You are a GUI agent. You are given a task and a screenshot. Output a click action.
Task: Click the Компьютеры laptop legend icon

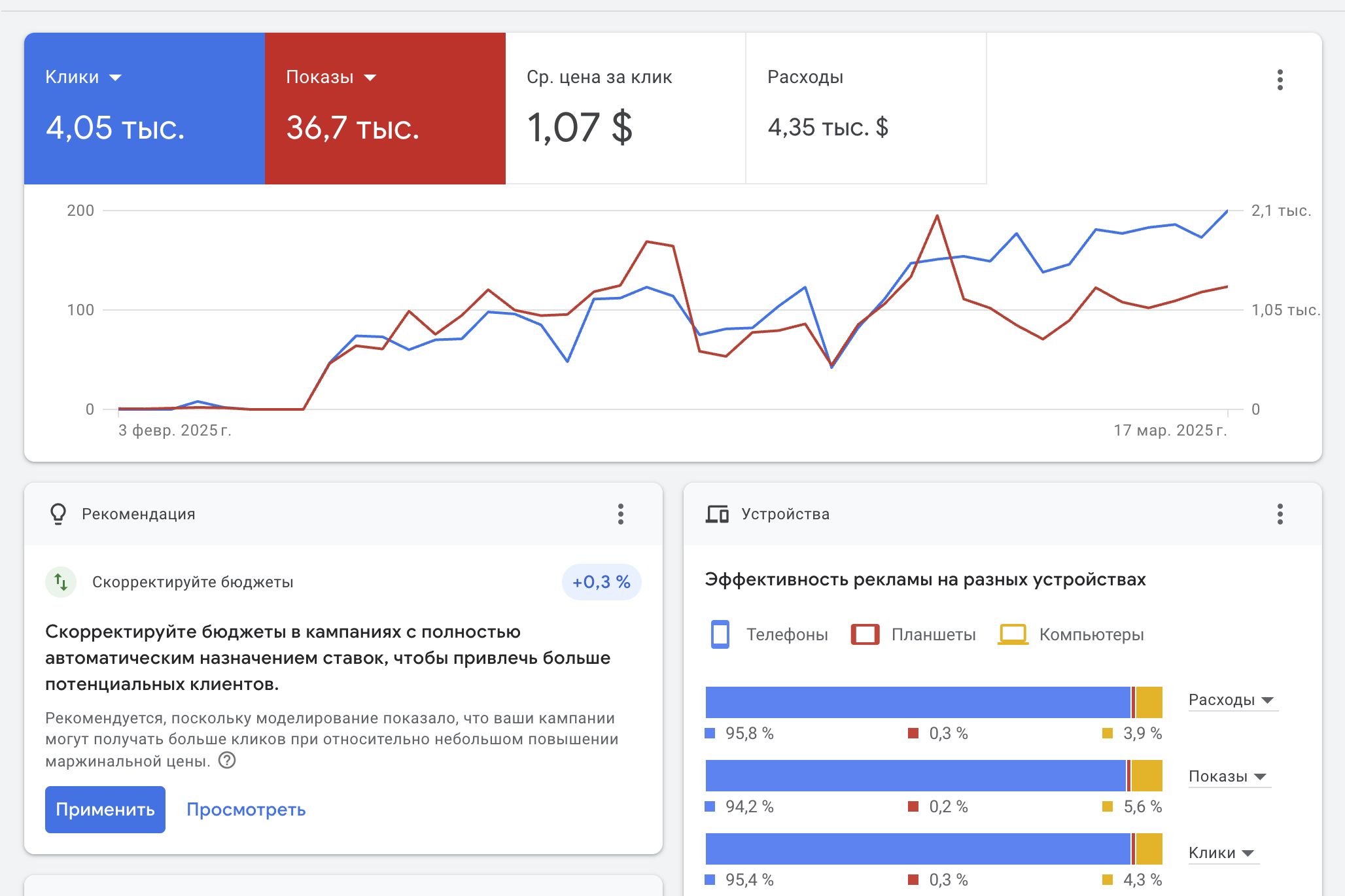[x=1013, y=634]
